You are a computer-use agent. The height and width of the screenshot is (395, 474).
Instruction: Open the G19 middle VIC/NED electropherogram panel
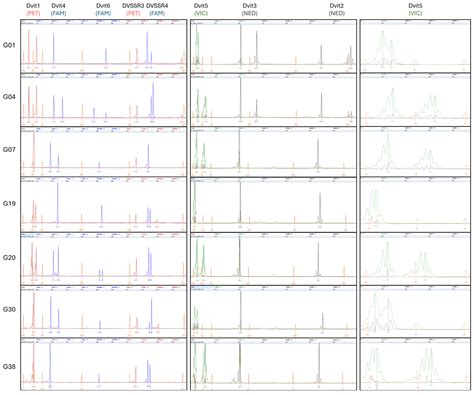tap(273, 205)
